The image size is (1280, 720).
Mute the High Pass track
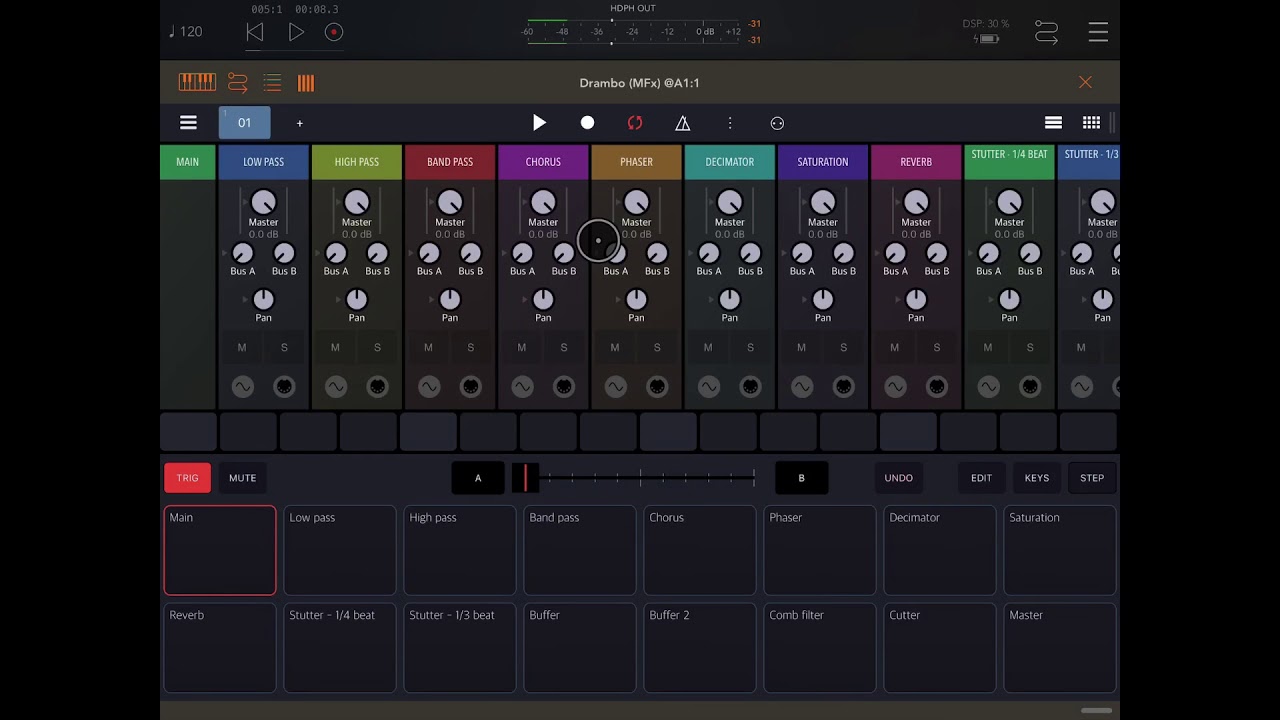click(335, 348)
